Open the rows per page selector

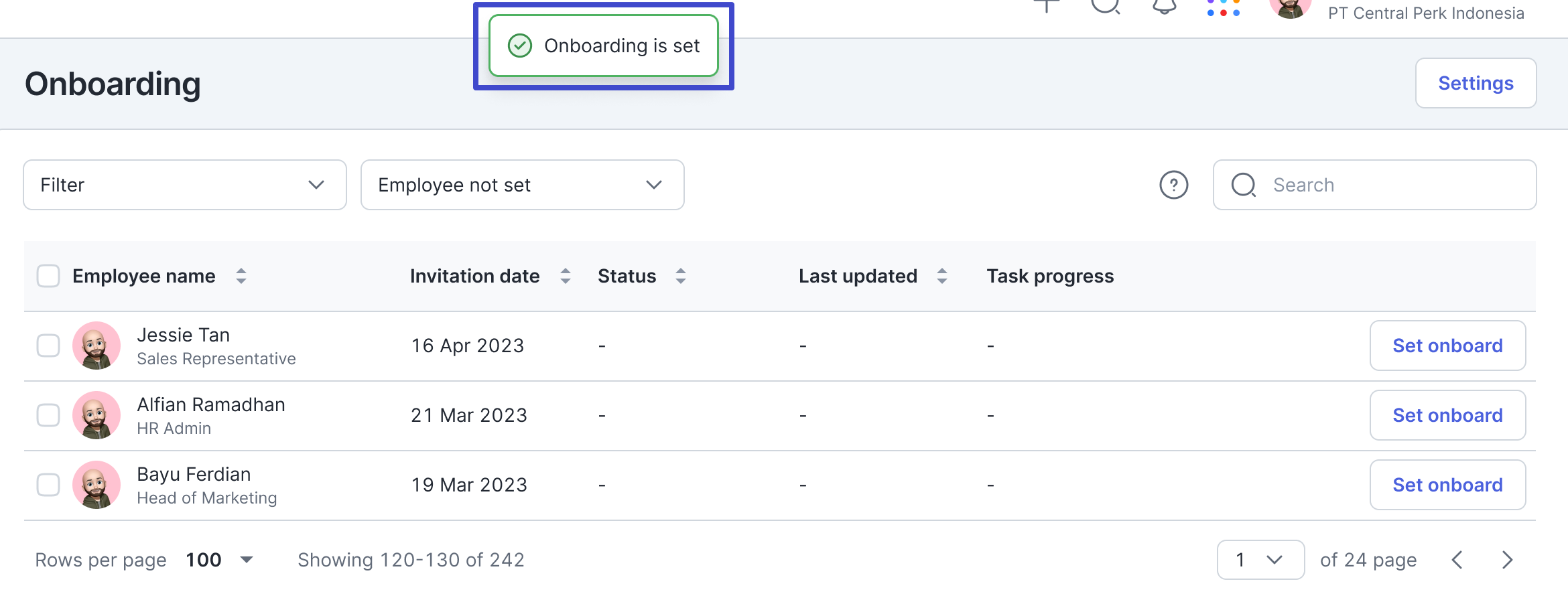click(219, 560)
